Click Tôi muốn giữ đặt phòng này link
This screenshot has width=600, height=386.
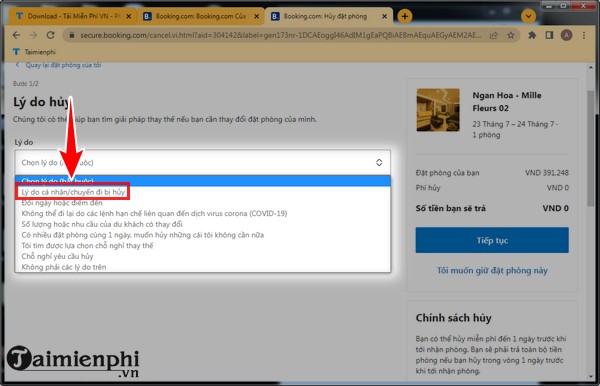(x=492, y=270)
